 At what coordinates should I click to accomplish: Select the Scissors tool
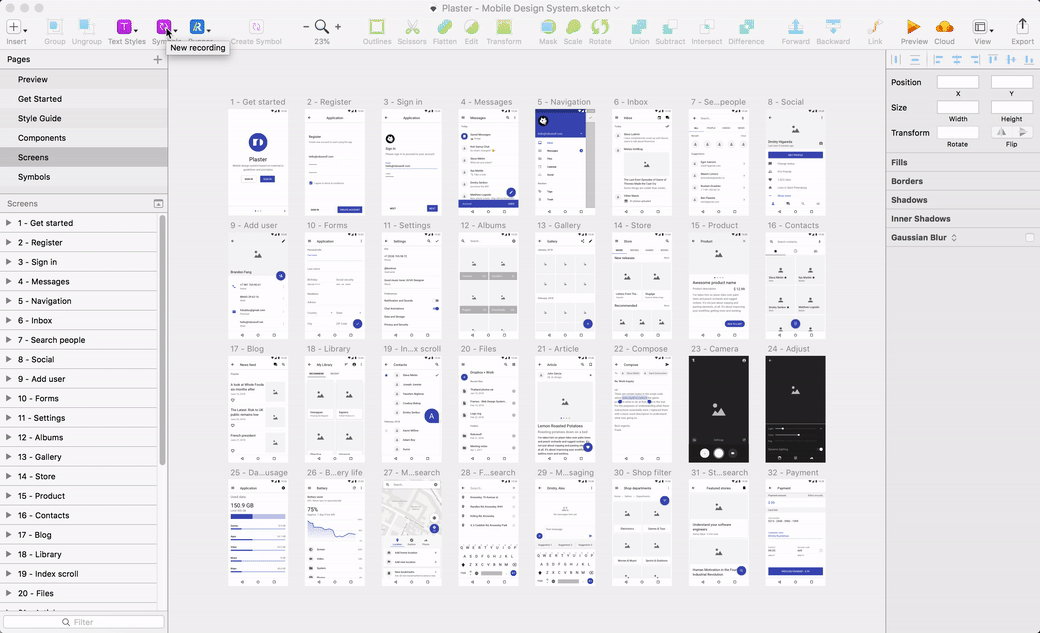point(412,27)
